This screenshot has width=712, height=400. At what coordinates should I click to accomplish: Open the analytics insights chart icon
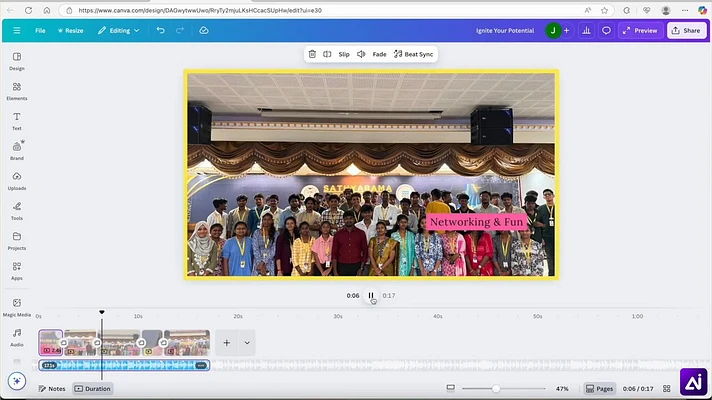coord(586,30)
